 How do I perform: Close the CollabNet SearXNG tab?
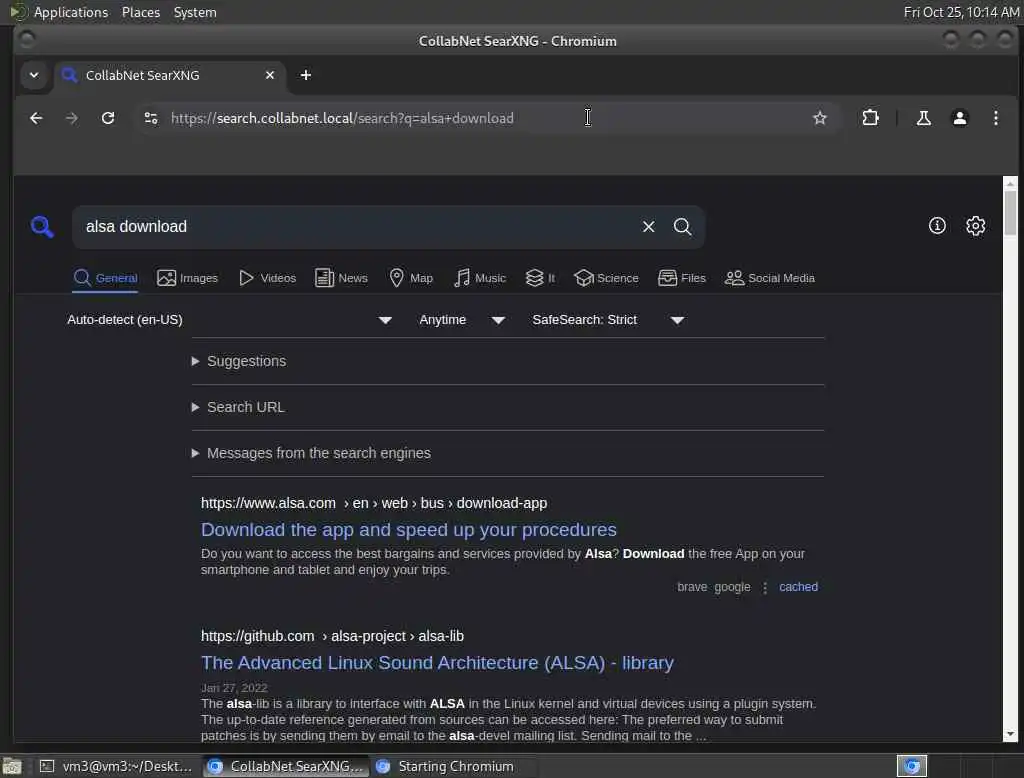270,75
